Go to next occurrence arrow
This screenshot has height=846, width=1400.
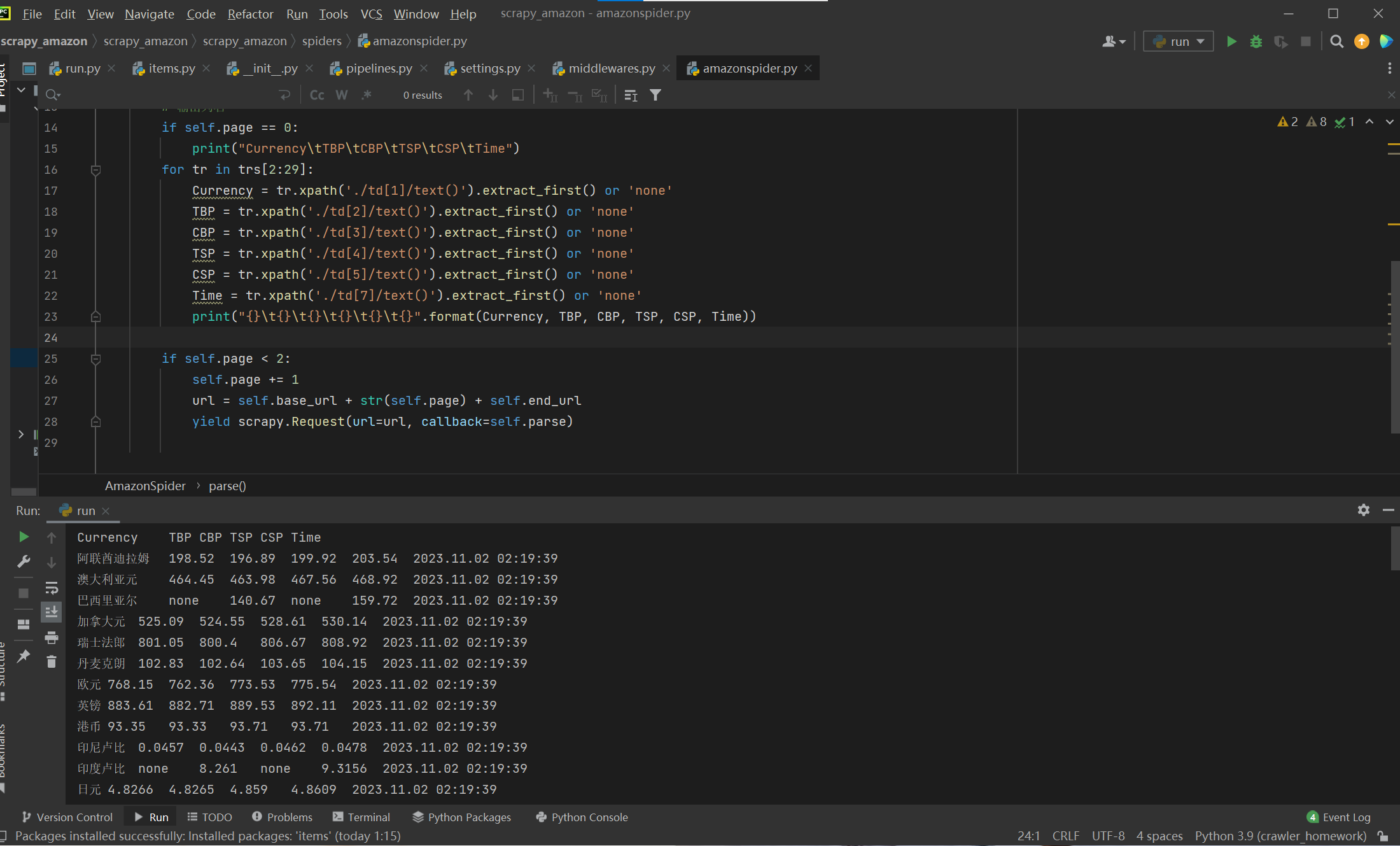pos(493,95)
